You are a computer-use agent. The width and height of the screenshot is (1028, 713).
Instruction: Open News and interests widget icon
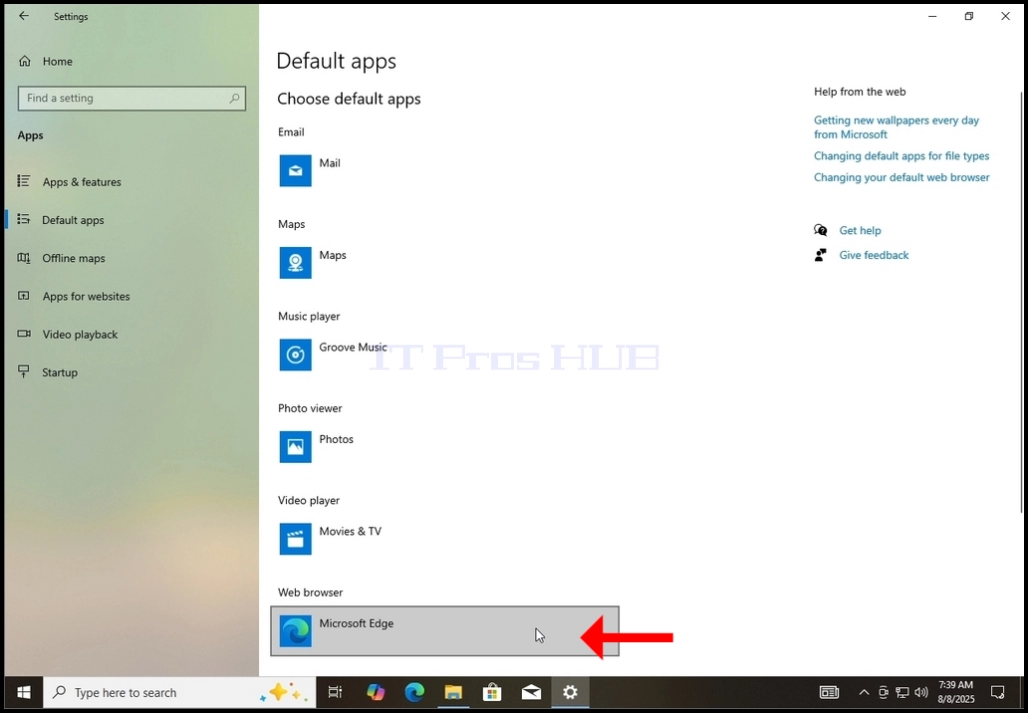(829, 692)
